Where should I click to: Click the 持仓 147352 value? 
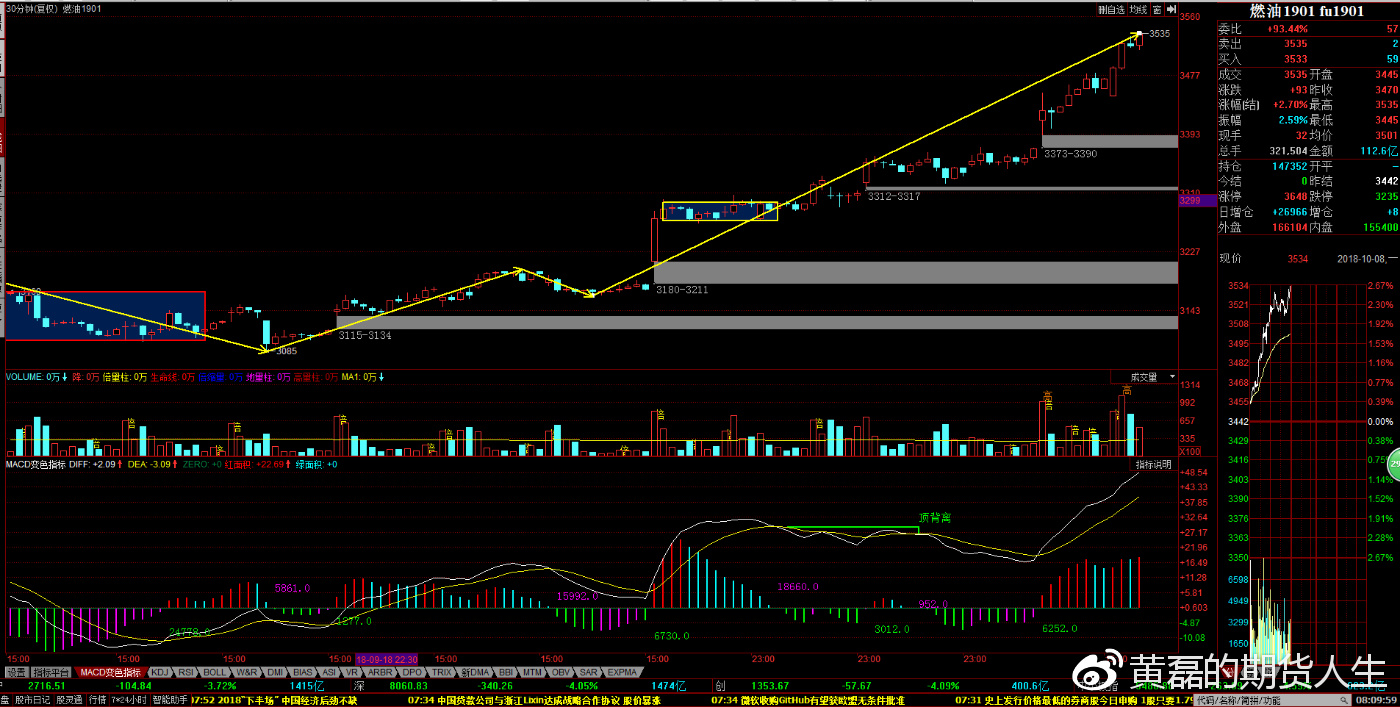[1289, 166]
